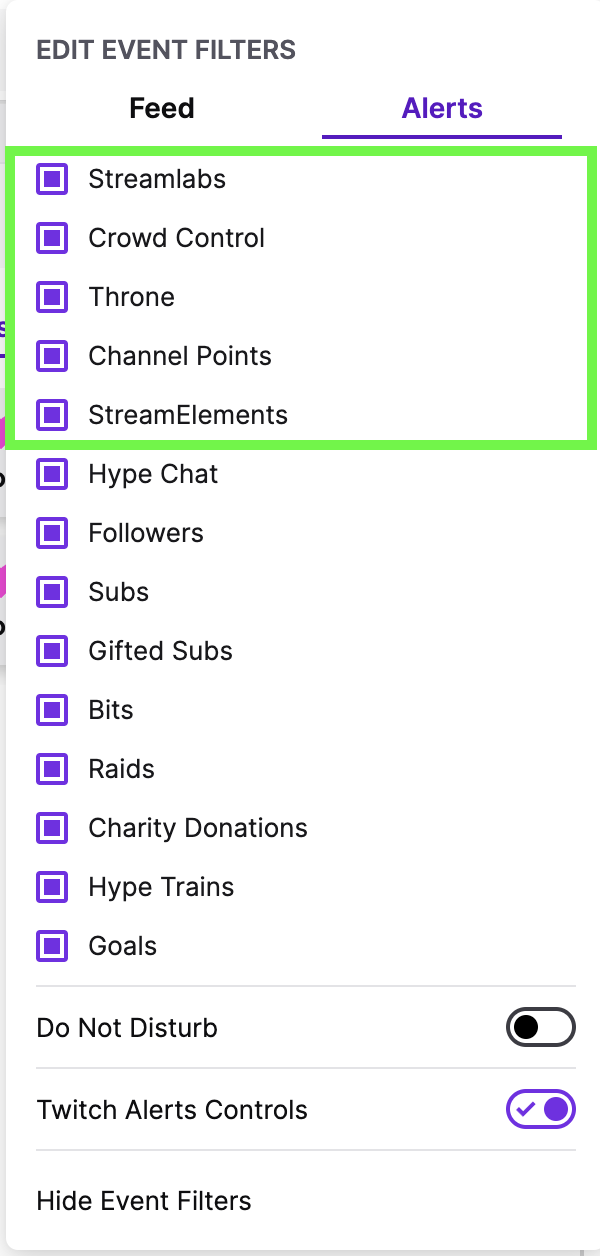
Task: Click Hide Event Filters
Action: click(144, 1201)
